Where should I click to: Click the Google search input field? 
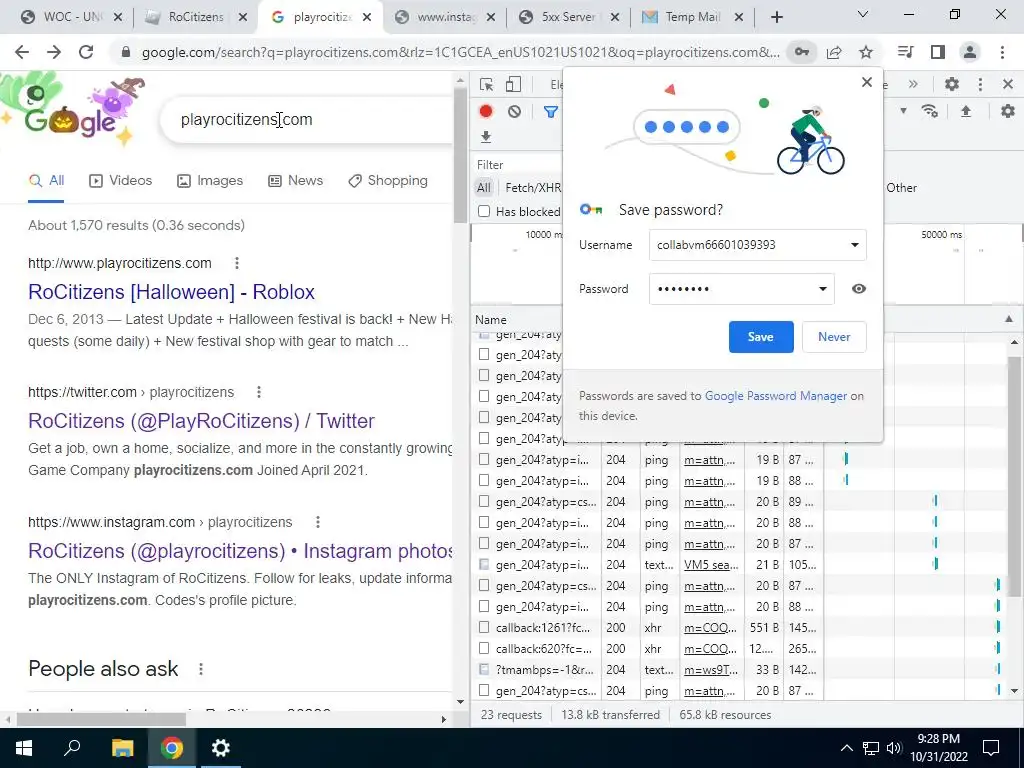(307, 120)
